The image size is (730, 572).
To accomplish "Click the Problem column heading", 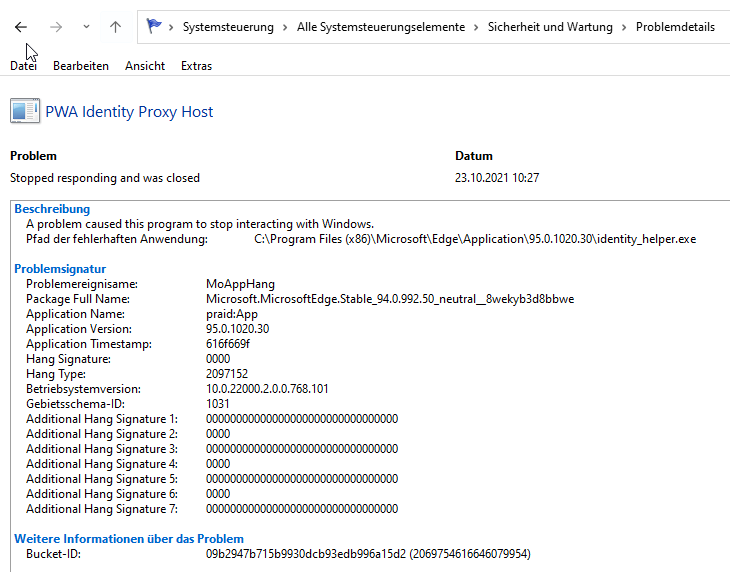I will (34, 156).
